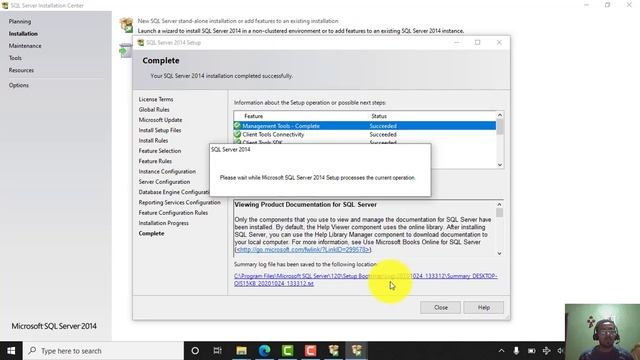
Task: Open File Explorer from the taskbar
Action: tap(241, 351)
